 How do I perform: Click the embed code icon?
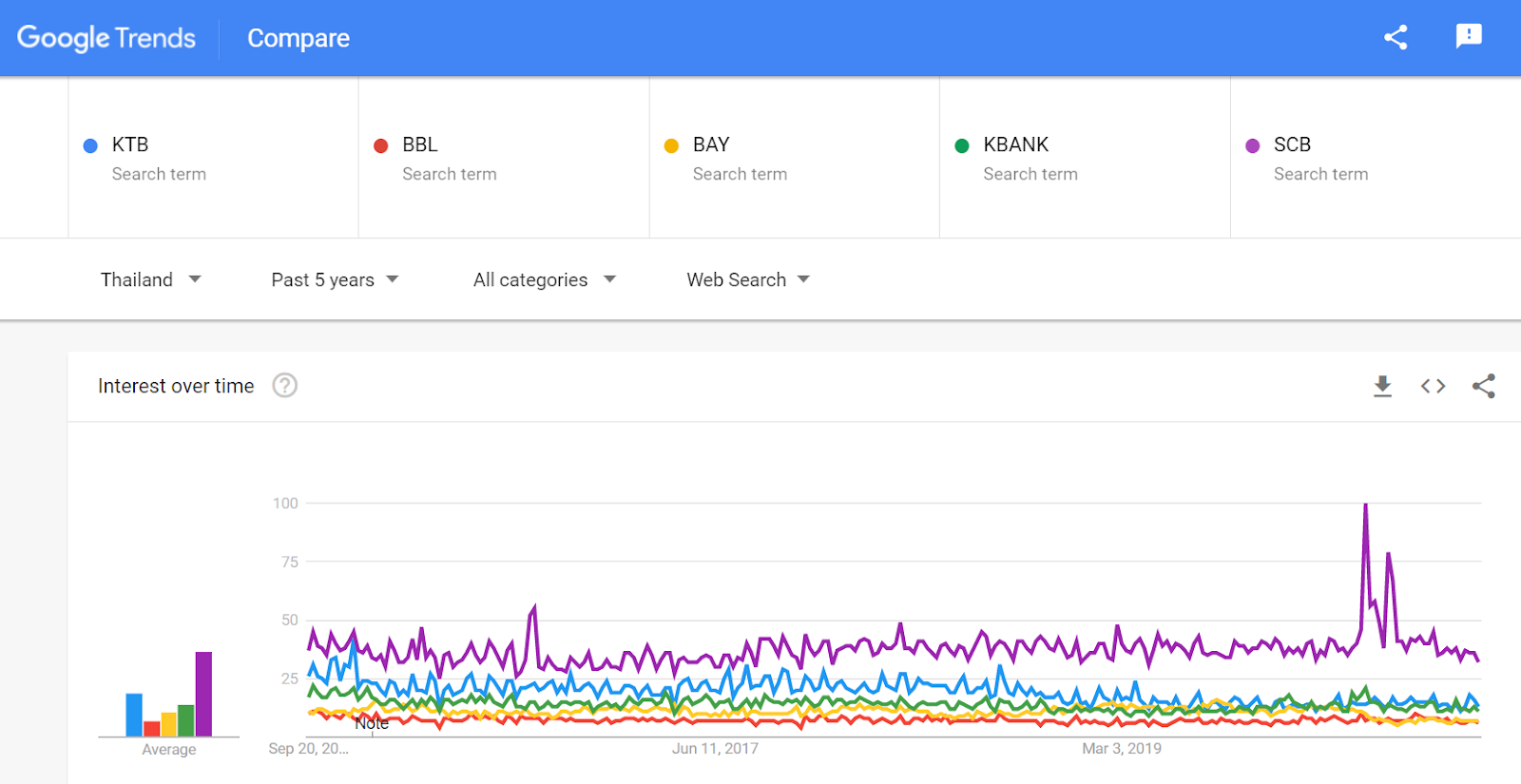[1433, 386]
